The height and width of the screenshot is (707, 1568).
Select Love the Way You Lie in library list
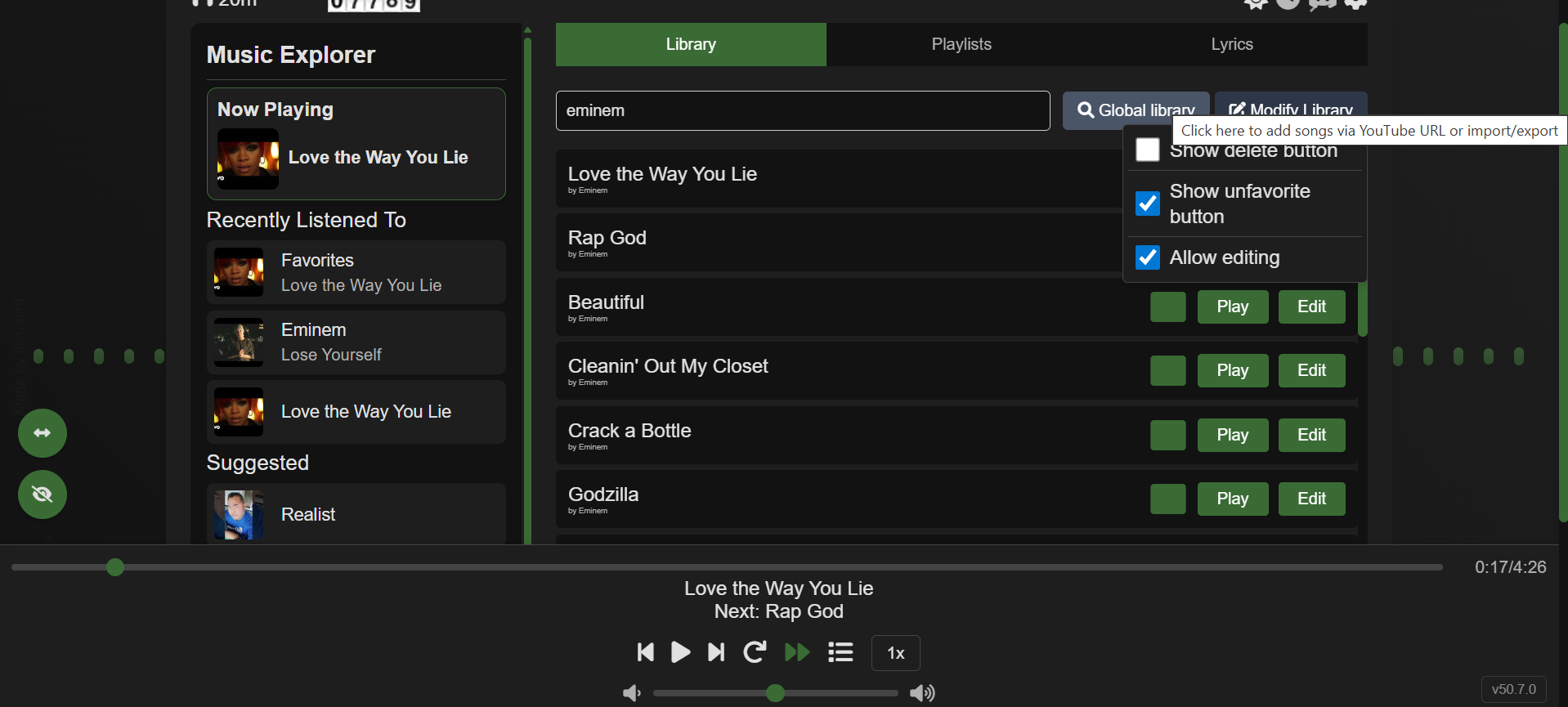point(839,178)
